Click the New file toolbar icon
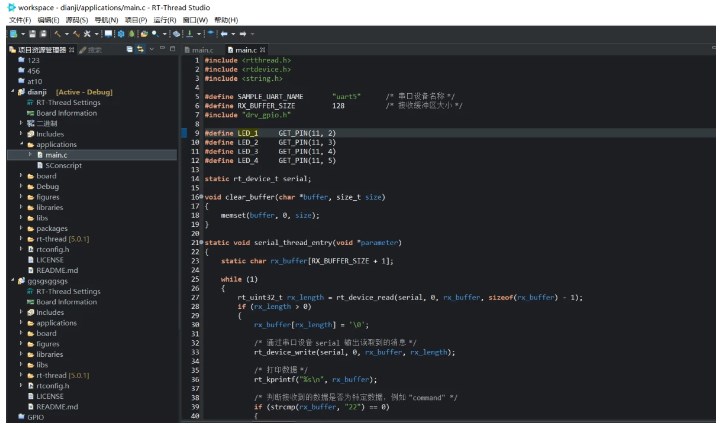The image size is (721, 424). [14, 34]
